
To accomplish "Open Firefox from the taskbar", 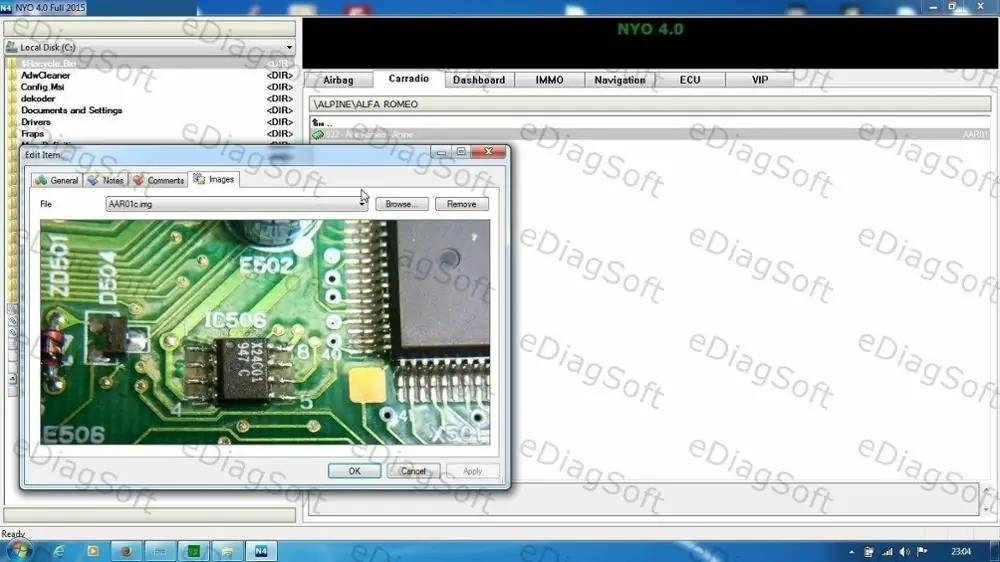I will (x=126, y=551).
